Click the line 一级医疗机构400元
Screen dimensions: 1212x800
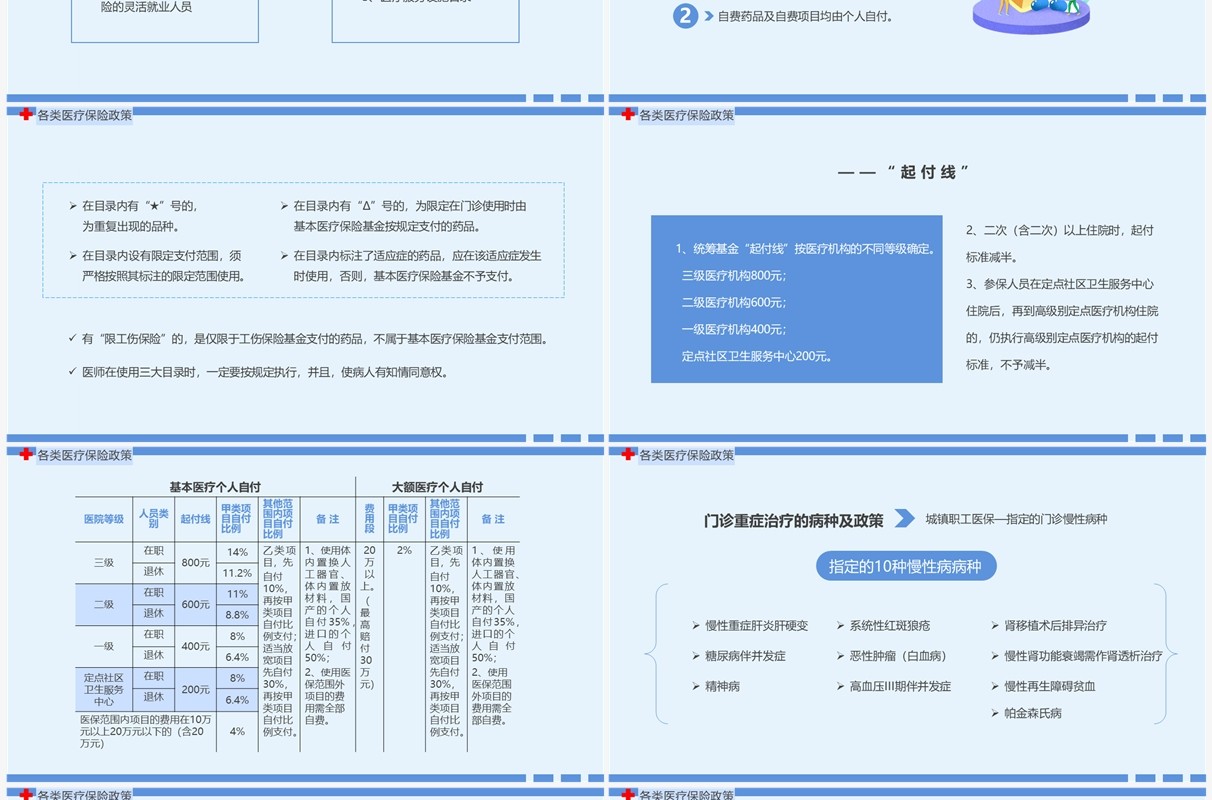tap(734, 329)
